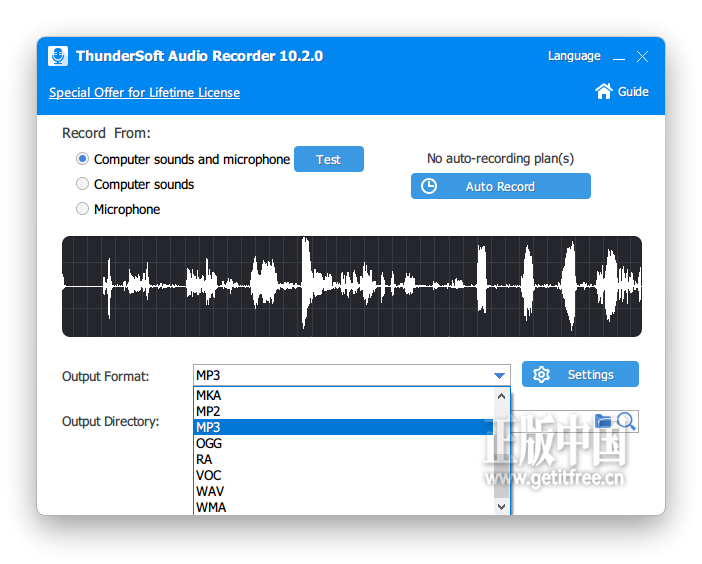Screen dimensions: 702x564
Task: Click the MP3 Output Format combo box
Action: point(351,376)
